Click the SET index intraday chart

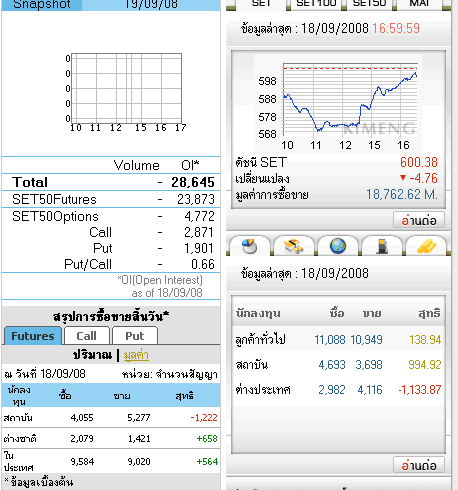pyautogui.click(x=338, y=104)
